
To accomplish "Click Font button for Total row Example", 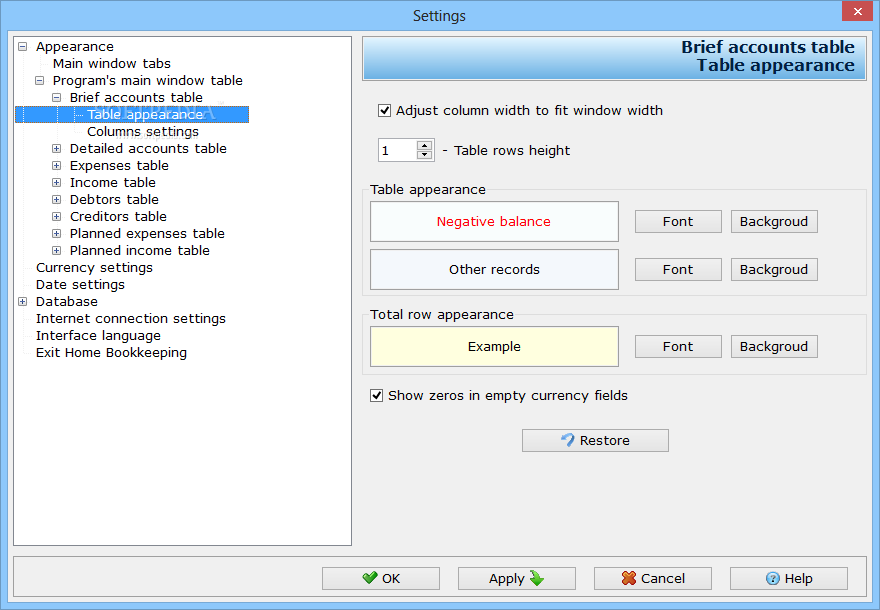I will (678, 346).
